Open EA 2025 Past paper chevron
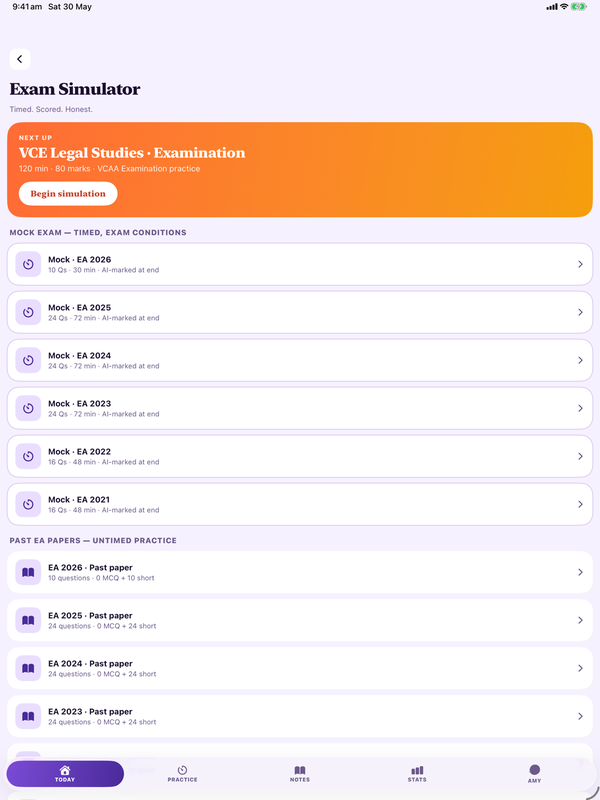The width and height of the screenshot is (600, 800). pos(580,620)
